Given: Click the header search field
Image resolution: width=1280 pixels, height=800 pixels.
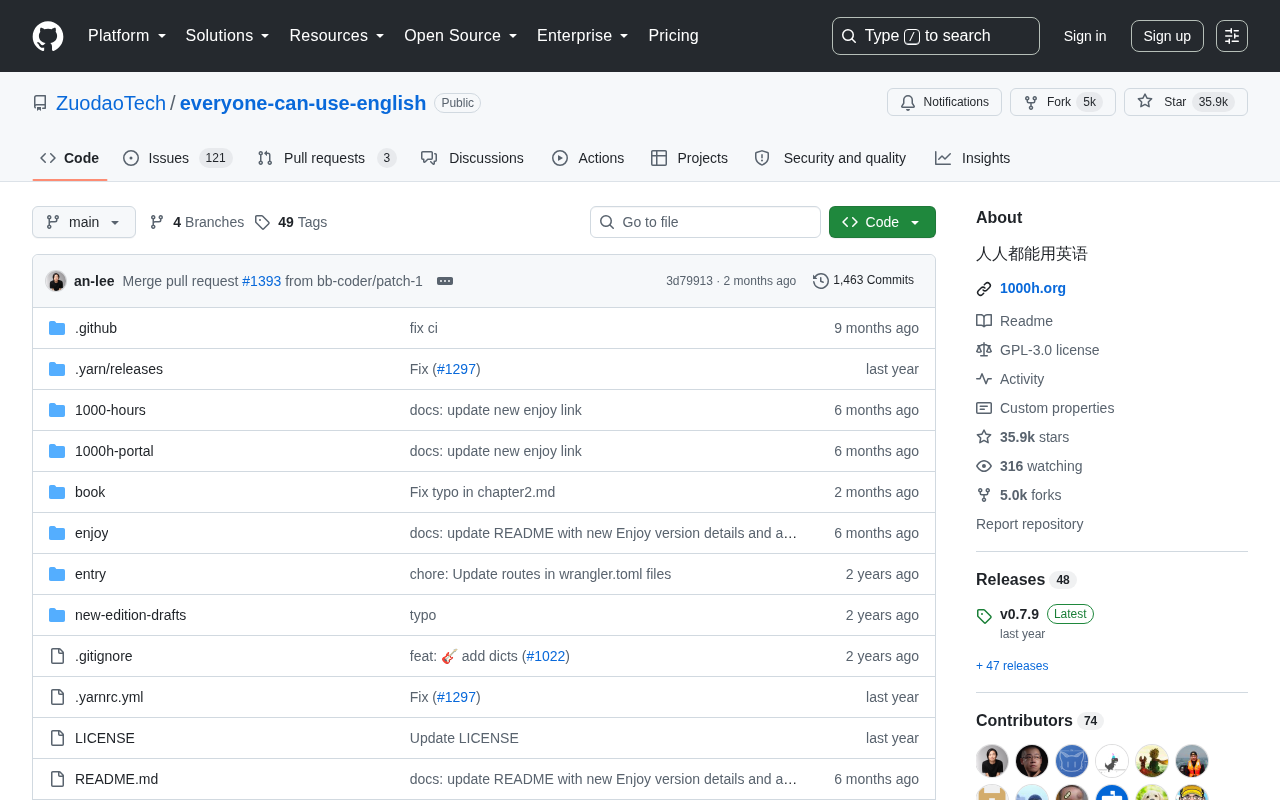Looking at the screenshot, I should [936, 36].
